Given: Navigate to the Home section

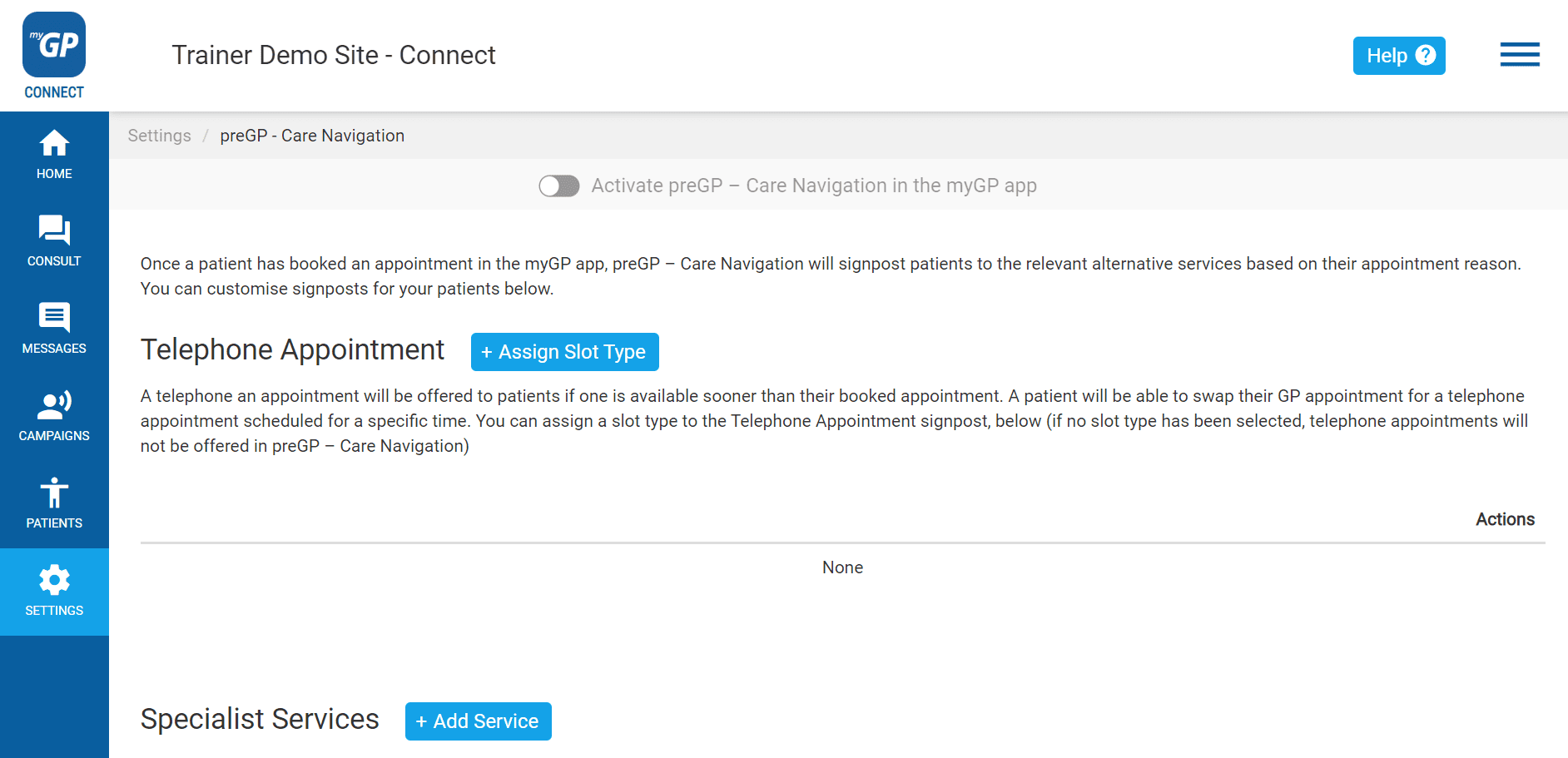Looking at the screenshot, I should 53,155.
